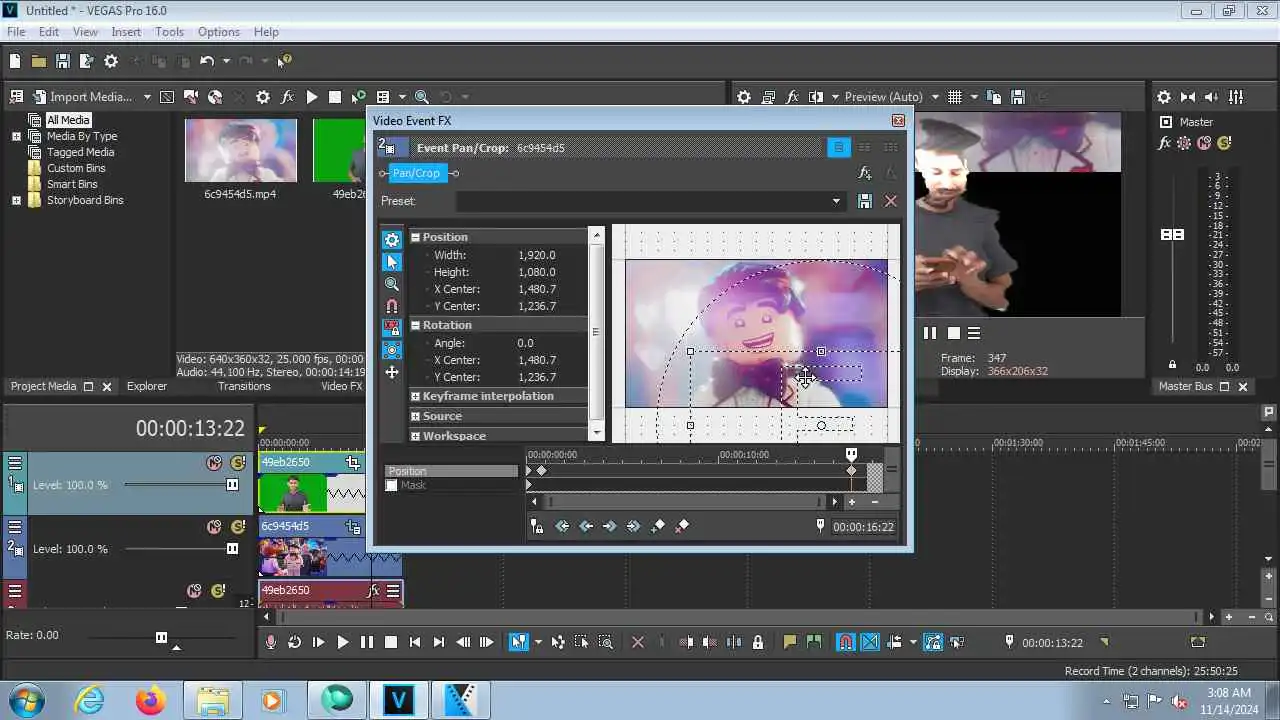Save the project with floppy icon
1280x720 pixels.
pyautogui.click(x=62, y=61)
